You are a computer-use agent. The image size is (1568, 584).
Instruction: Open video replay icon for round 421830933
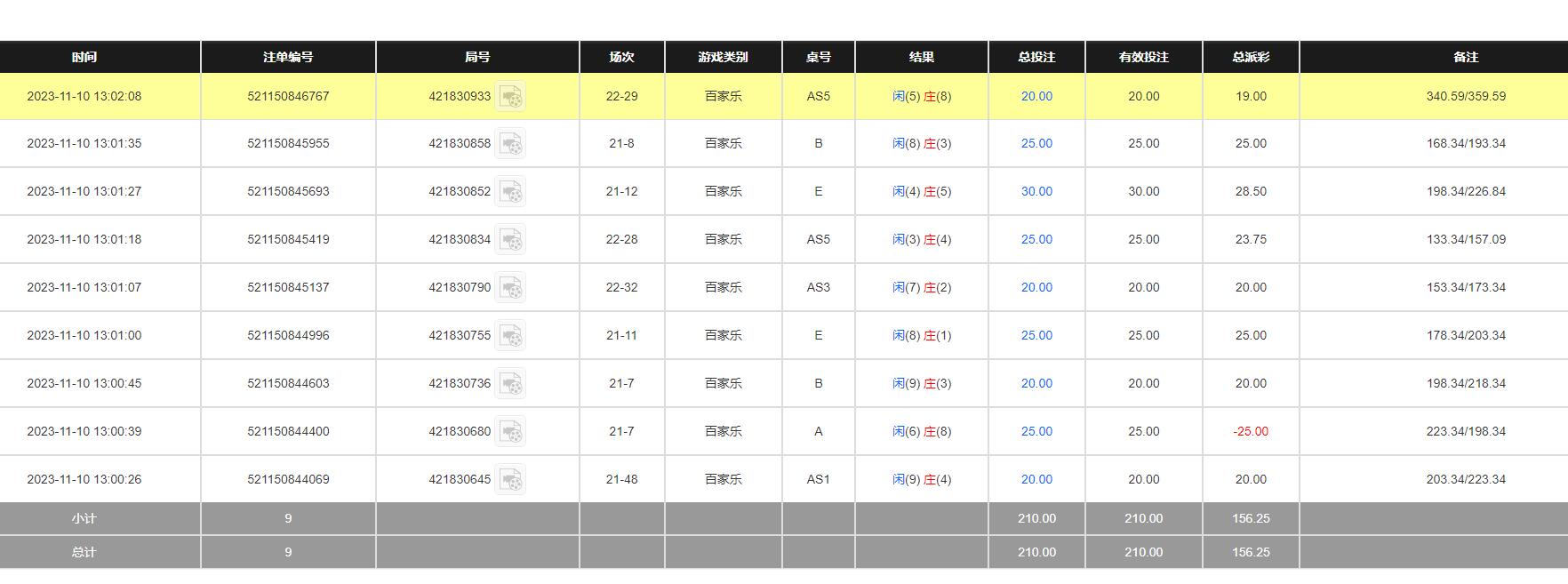click(510, 97)
